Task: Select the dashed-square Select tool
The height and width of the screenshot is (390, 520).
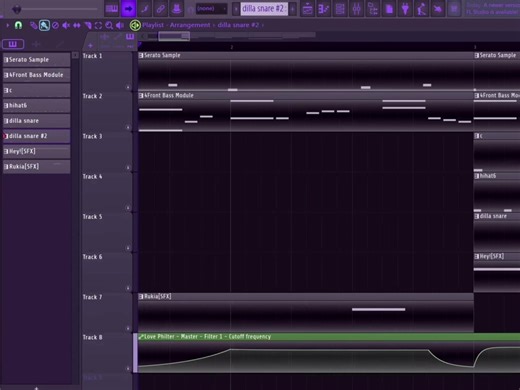Action: point(98,25)
